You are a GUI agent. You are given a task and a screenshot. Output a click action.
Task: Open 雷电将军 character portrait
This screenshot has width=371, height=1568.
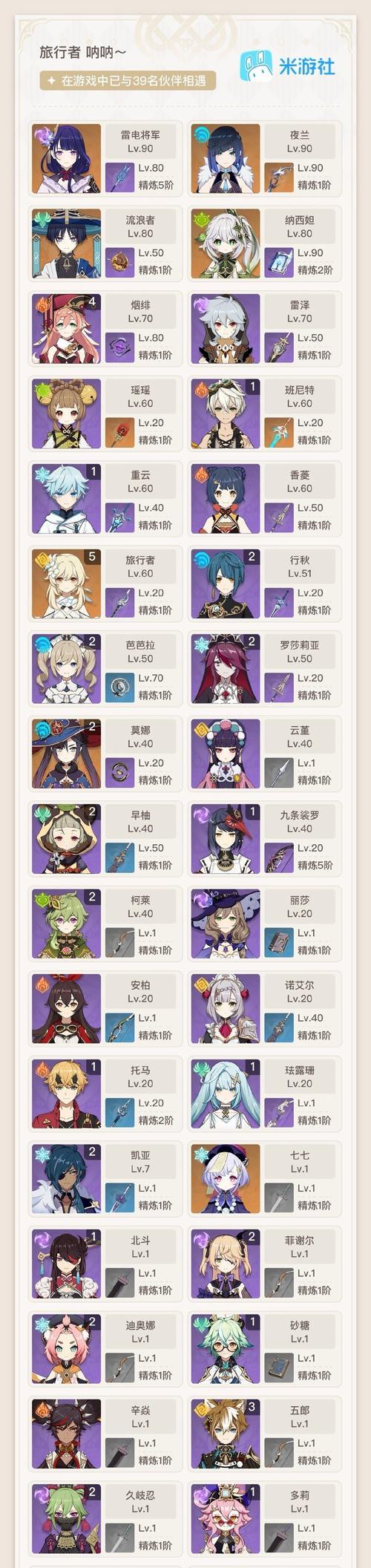click(x=66, y=158)
